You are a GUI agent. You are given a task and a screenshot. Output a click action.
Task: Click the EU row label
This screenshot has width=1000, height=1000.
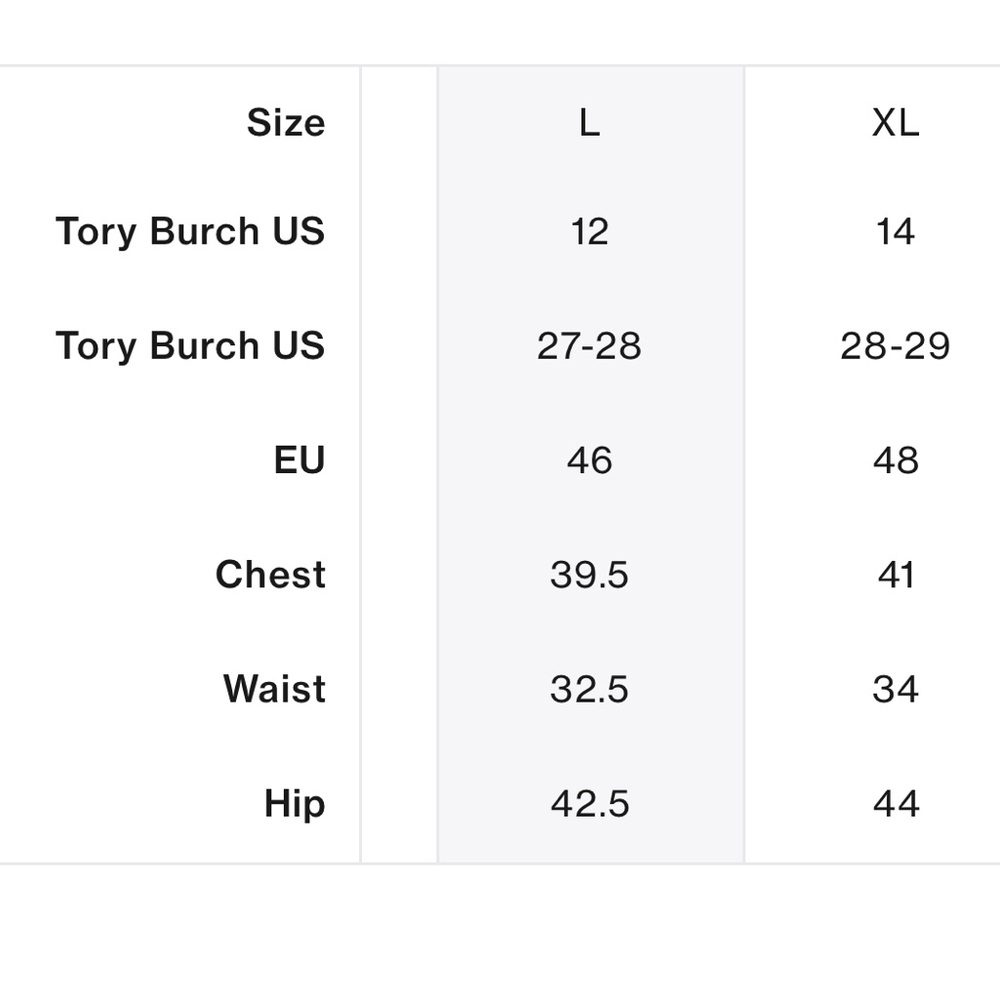(x=299, y=460)
